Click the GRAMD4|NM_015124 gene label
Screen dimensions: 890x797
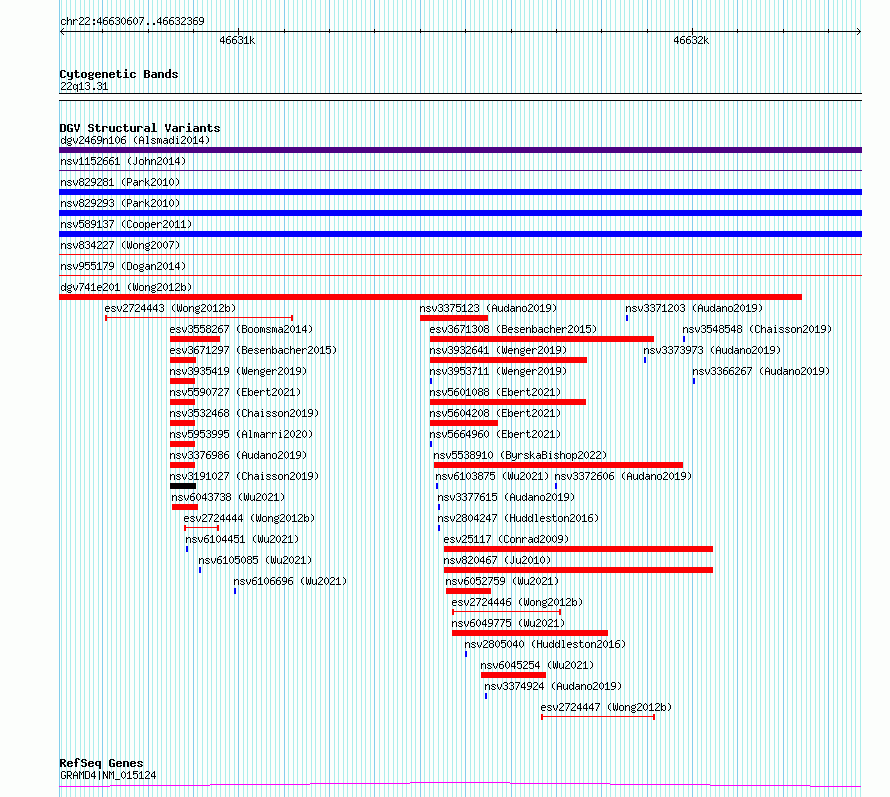tap(108, 775)
